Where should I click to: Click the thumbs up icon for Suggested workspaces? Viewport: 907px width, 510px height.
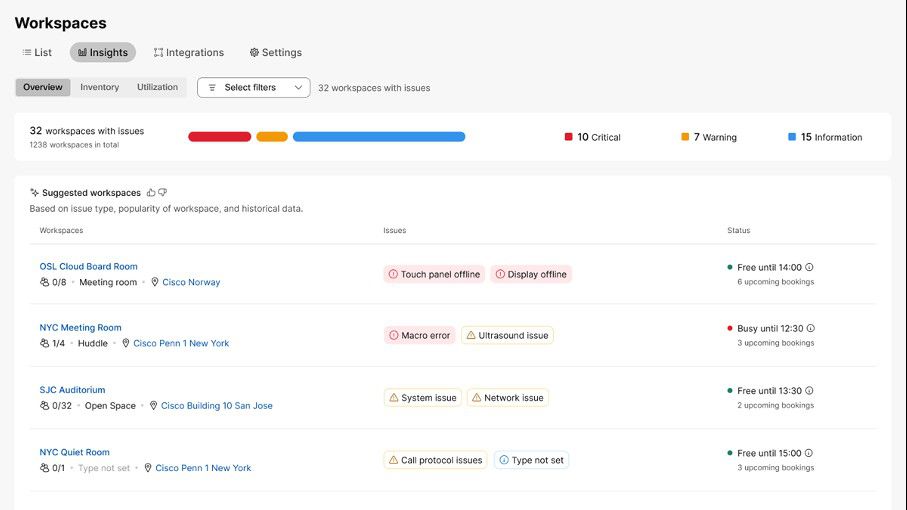(151, 192)
